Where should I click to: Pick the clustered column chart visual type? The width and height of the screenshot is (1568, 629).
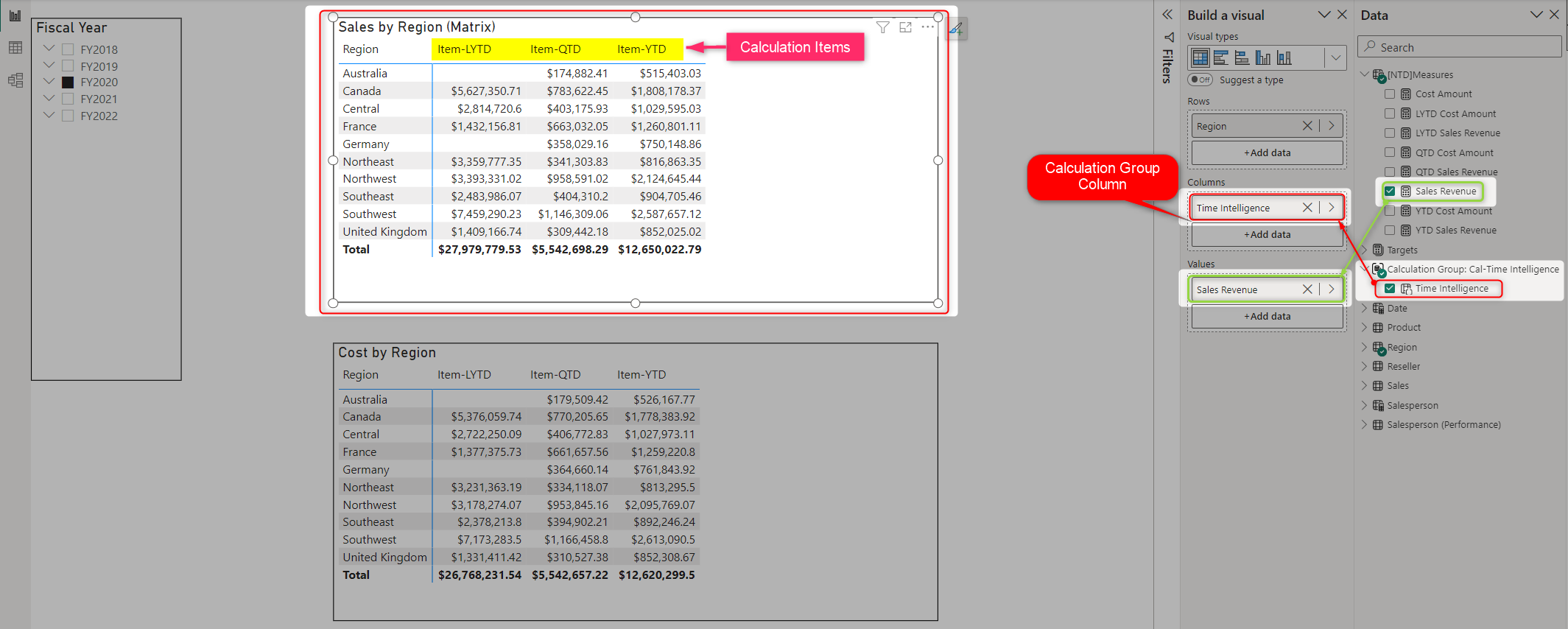[1263, 57]
